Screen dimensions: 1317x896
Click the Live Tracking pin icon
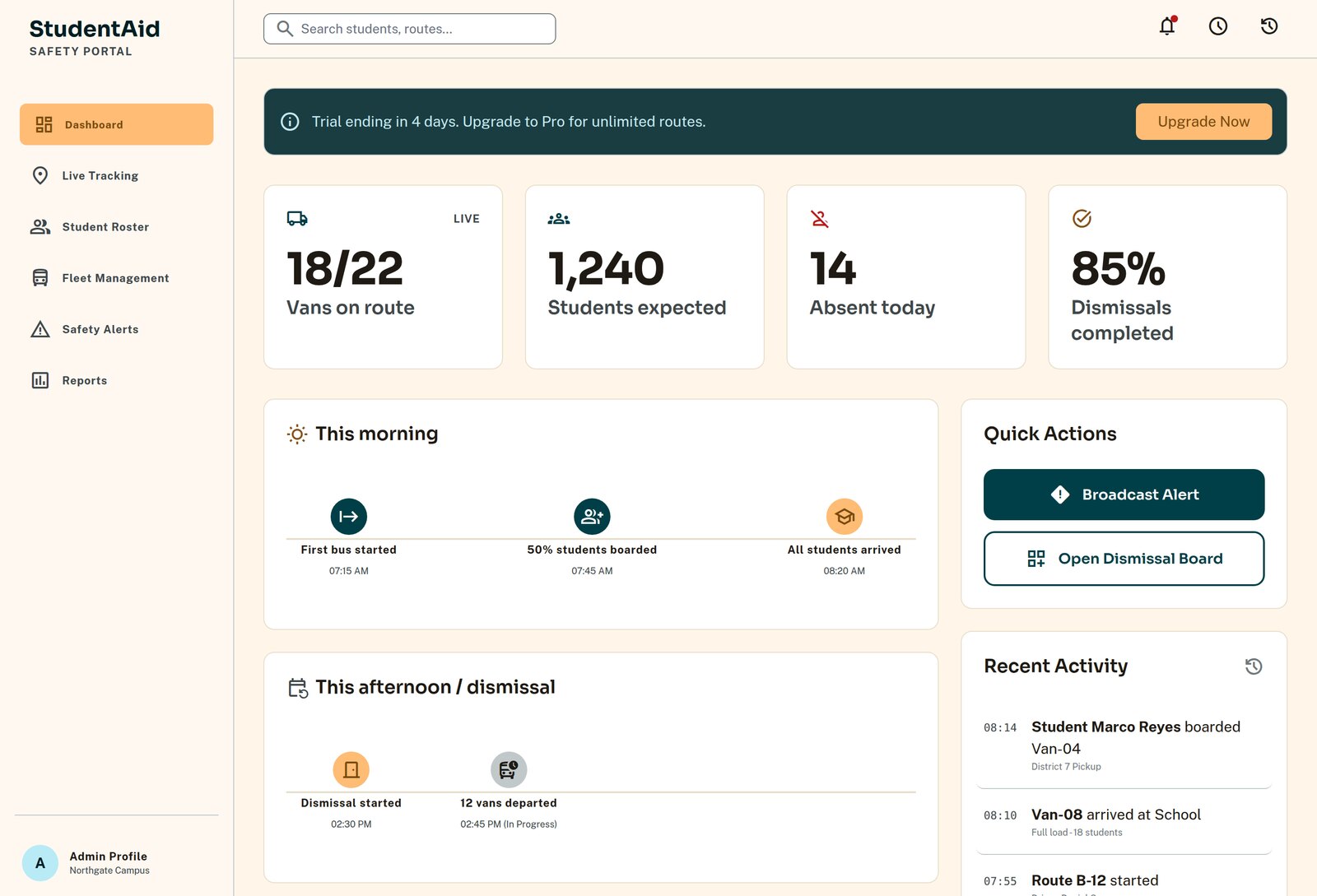[x=40, y=175]
